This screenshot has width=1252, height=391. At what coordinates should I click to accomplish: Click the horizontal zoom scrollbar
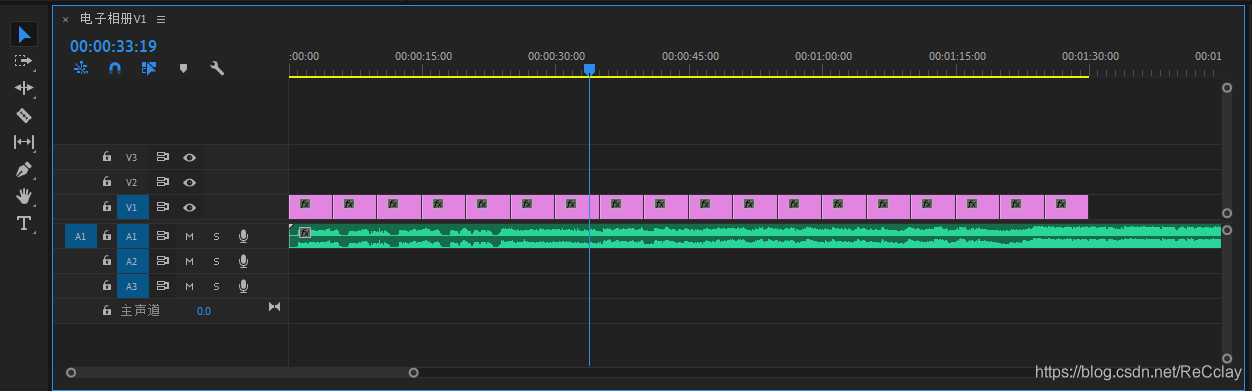click(242, 373)
